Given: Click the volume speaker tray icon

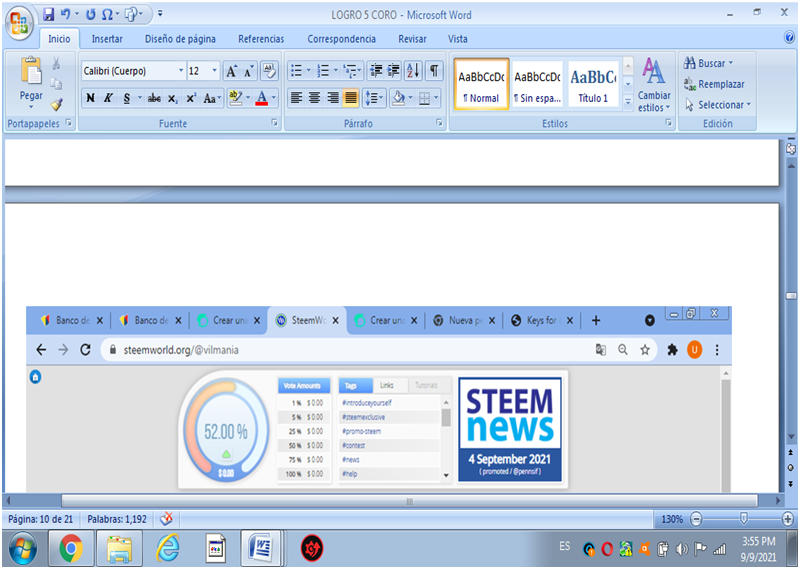Looking at the screenshot, I should (x=681, y=550).
